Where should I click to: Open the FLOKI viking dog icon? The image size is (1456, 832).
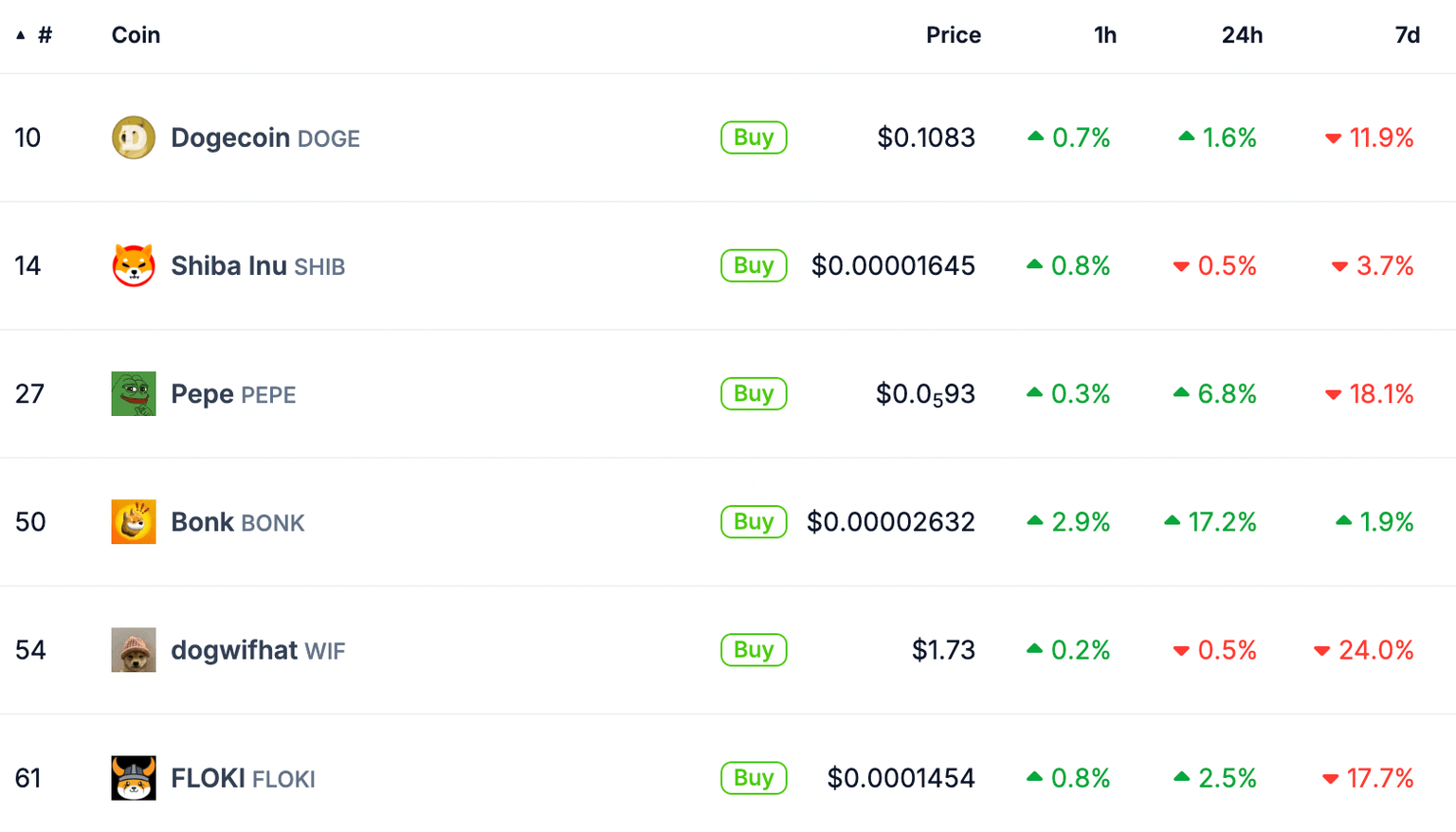coord(134,778)
